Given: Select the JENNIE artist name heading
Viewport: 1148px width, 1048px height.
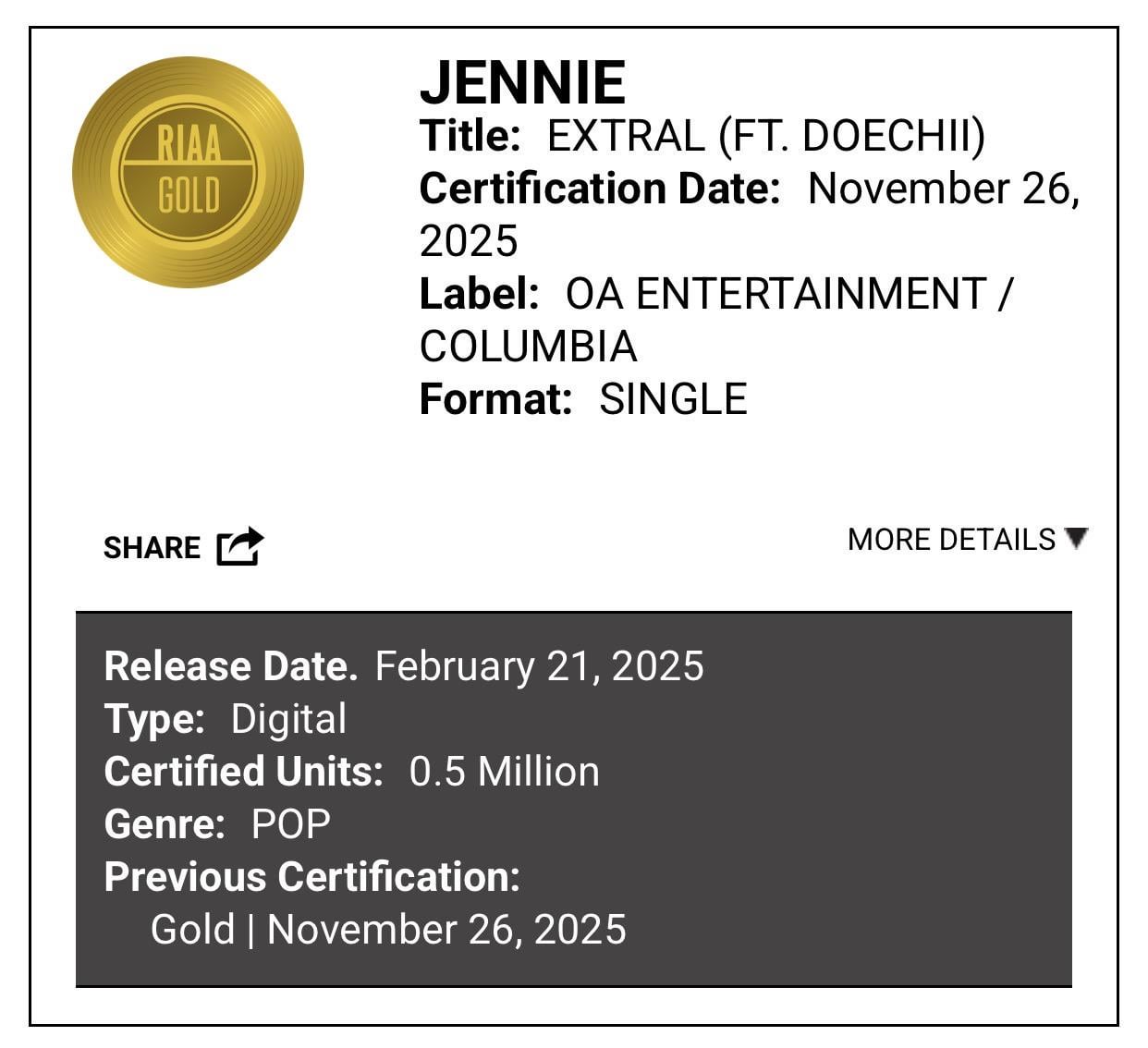Looking at the screenshot, I should click(522, 83).
